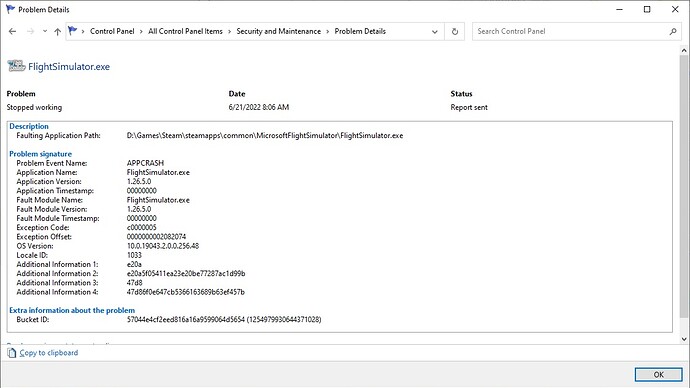The image size is (690, 388).
Task: Copy to clipboard link
Action: [48, 353]
